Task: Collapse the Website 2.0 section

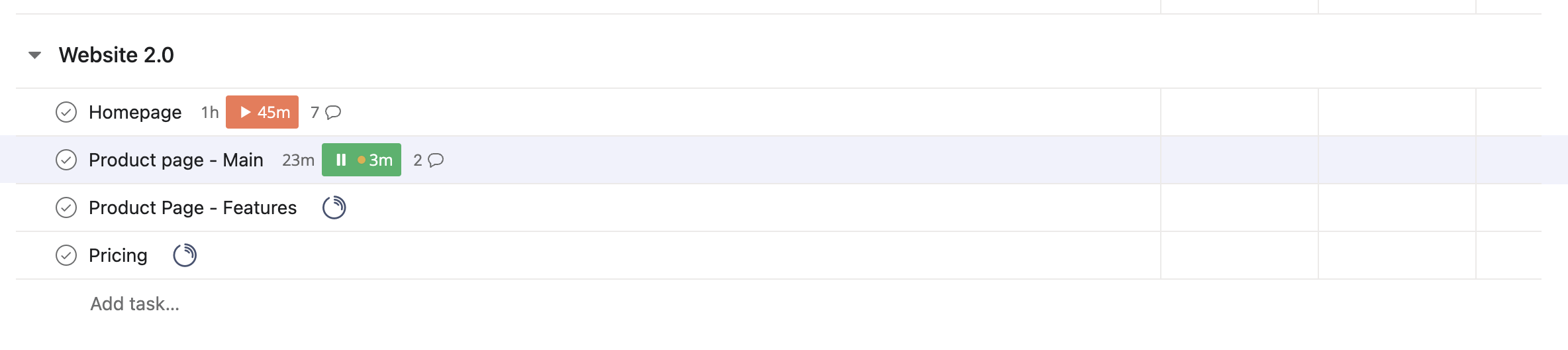Action: tap(35, 55)
